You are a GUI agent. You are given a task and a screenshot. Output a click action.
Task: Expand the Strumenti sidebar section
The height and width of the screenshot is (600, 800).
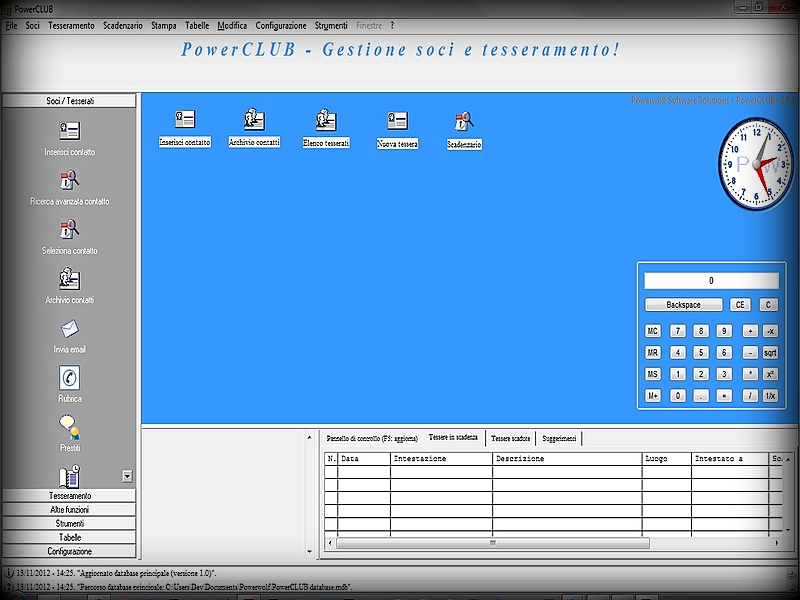69,523
